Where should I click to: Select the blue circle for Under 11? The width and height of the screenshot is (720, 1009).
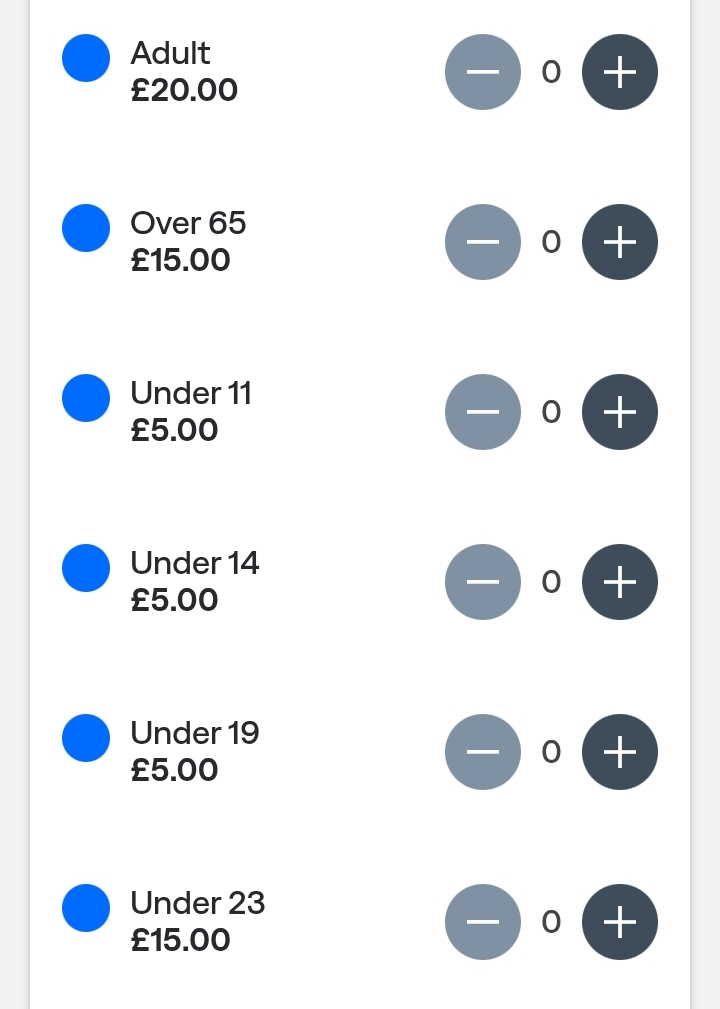pos(86,398)
